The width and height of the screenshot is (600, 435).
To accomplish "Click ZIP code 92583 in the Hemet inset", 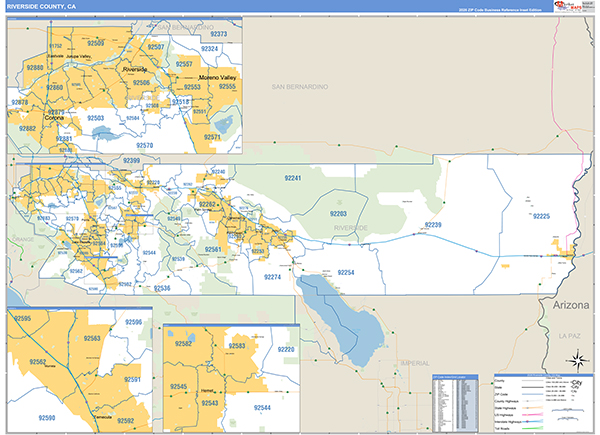I will tap(237, 346).
